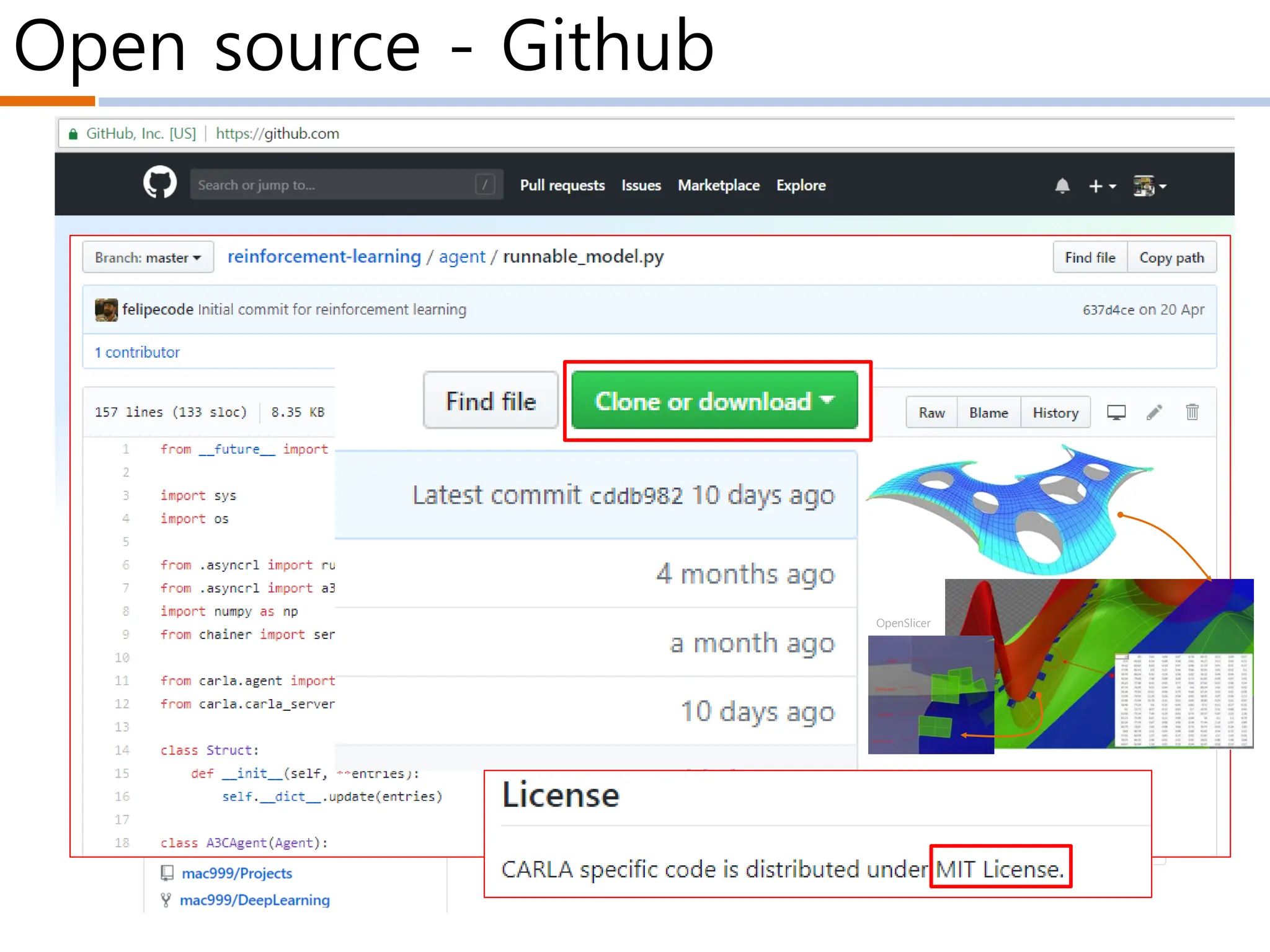The height and width of the screenshot is (952, 1270).
Task: Click the pencil edit file icon
Action: (x=1154, y=413)
